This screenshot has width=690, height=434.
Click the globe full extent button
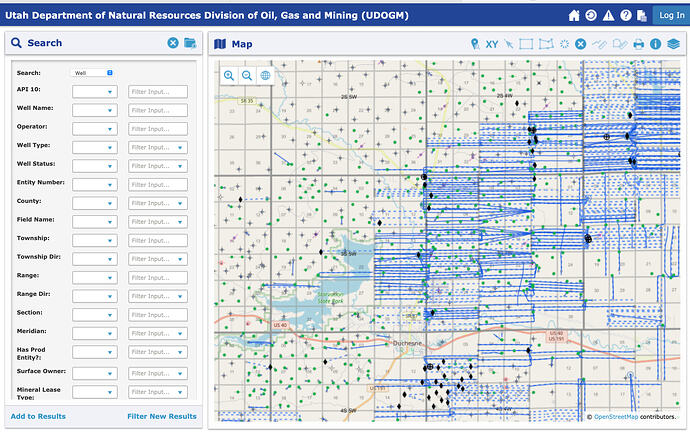[265, 76]
